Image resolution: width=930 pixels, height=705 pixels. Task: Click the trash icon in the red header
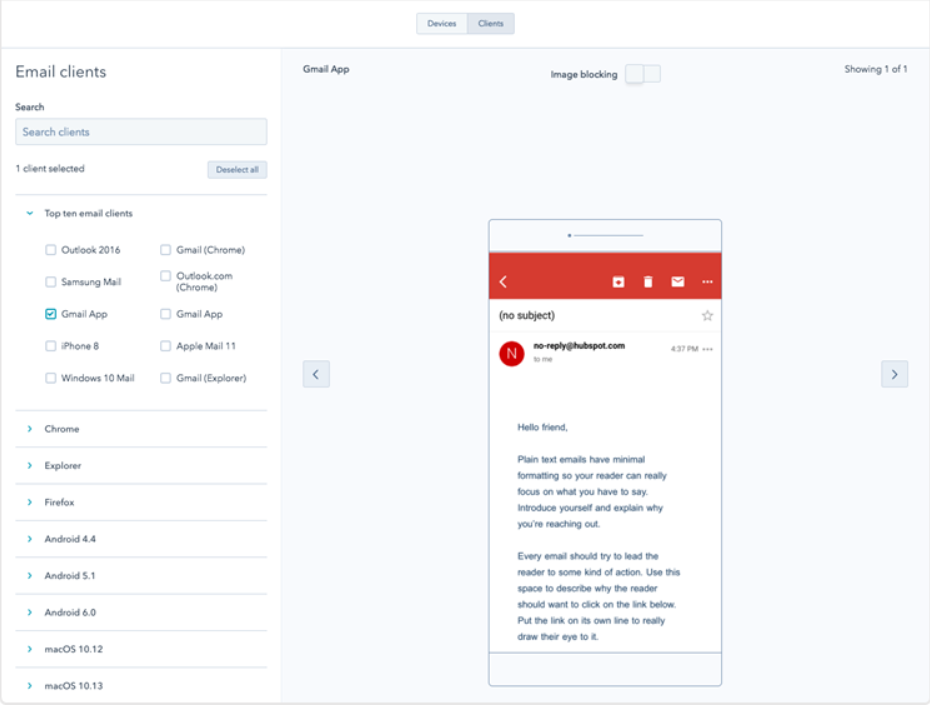648,282
